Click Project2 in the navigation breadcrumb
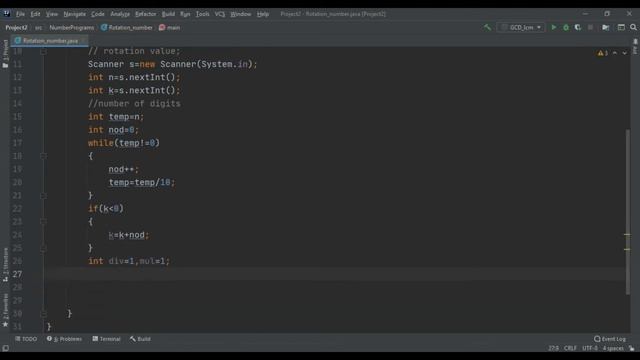Viewport: 640px width, 360px height. 16,27
